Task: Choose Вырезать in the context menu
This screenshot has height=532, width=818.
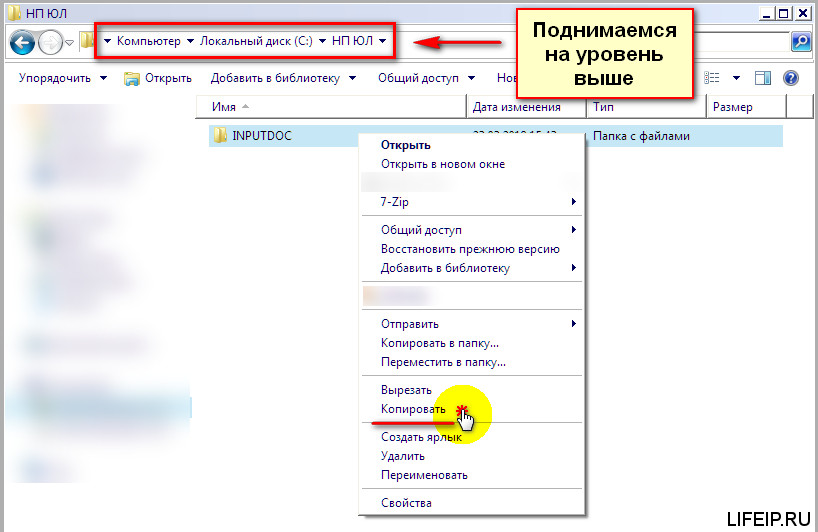Action: (x=471, y=390)
